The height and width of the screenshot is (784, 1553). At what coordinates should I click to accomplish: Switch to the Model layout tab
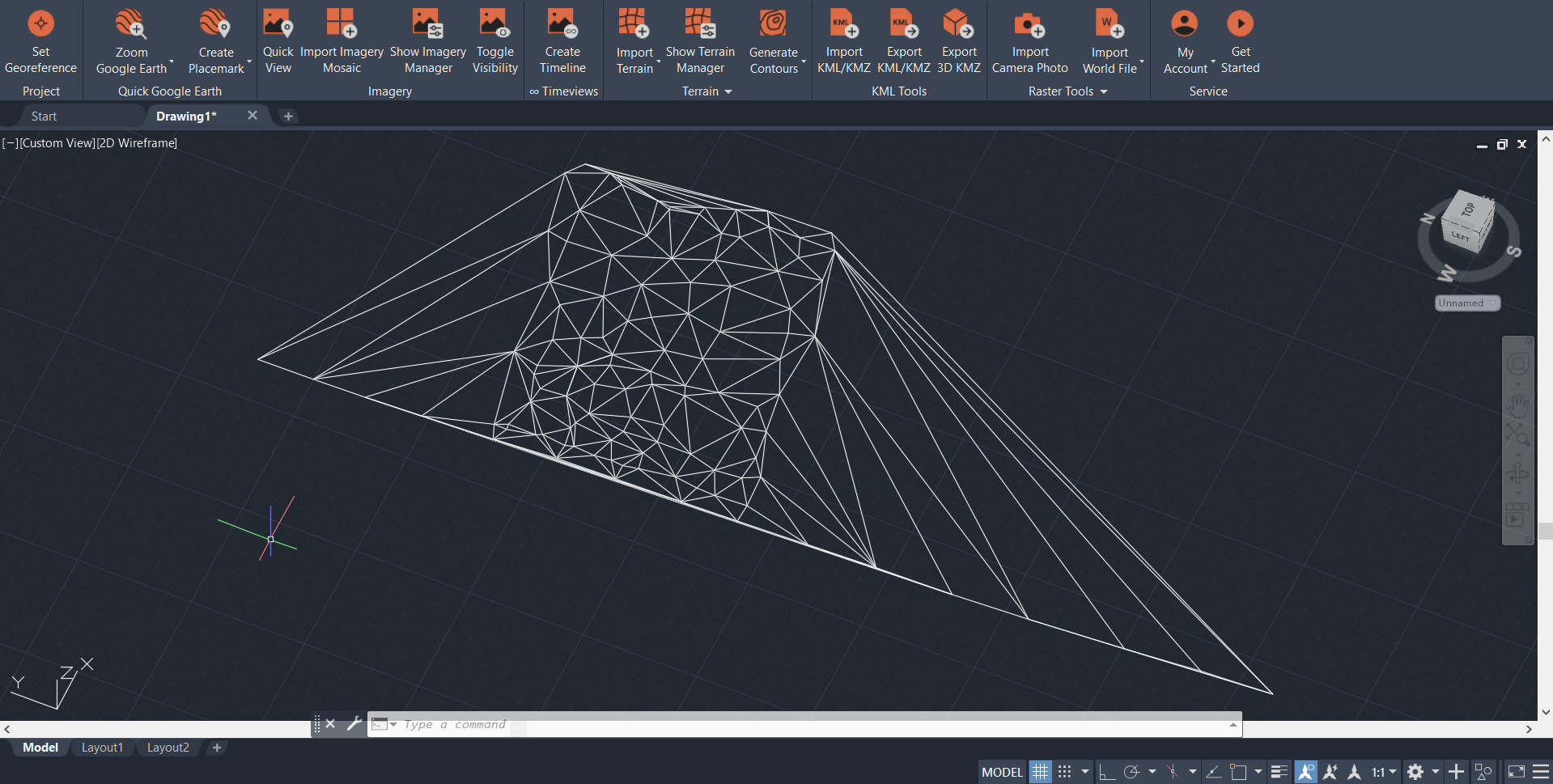(40, 748)
